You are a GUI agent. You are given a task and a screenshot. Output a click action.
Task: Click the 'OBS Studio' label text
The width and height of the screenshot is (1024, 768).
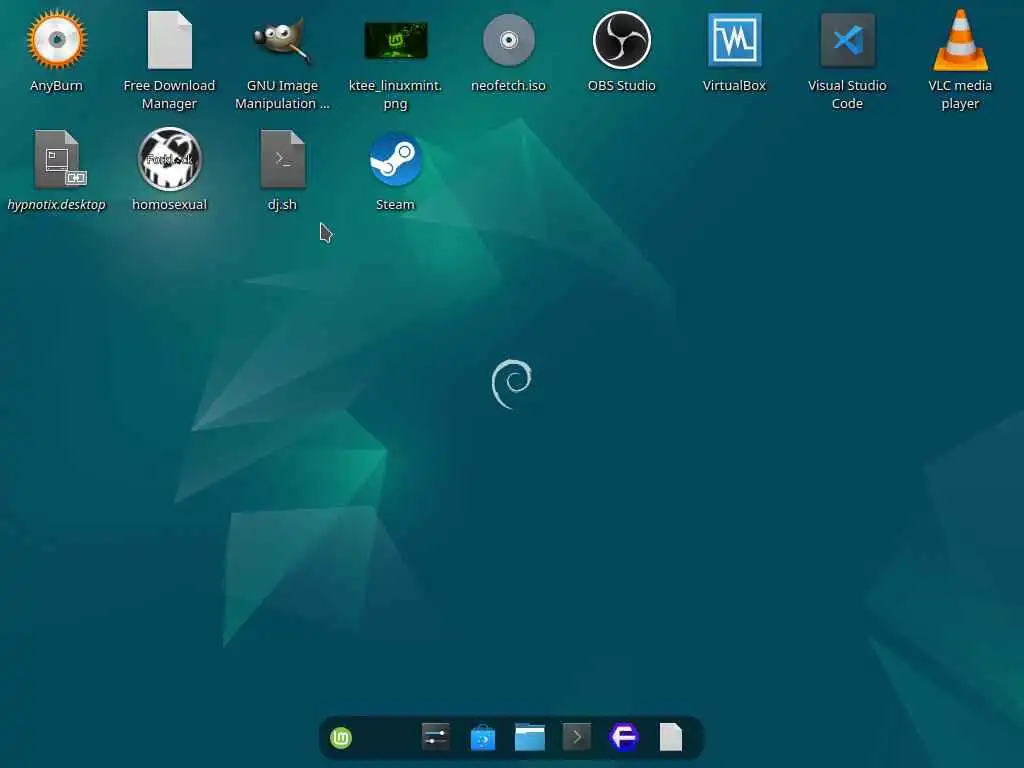[x=622, y=86]
